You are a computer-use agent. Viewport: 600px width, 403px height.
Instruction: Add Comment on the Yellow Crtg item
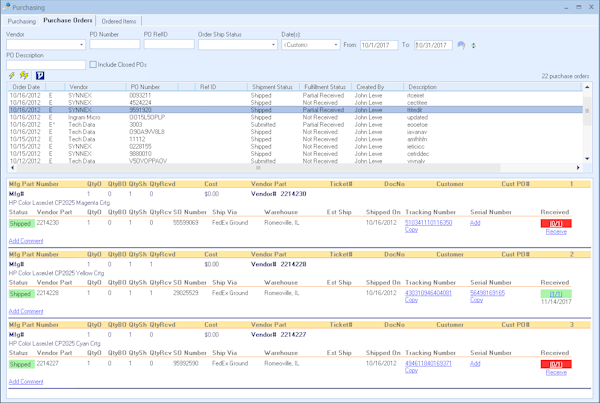click(26, 311)
